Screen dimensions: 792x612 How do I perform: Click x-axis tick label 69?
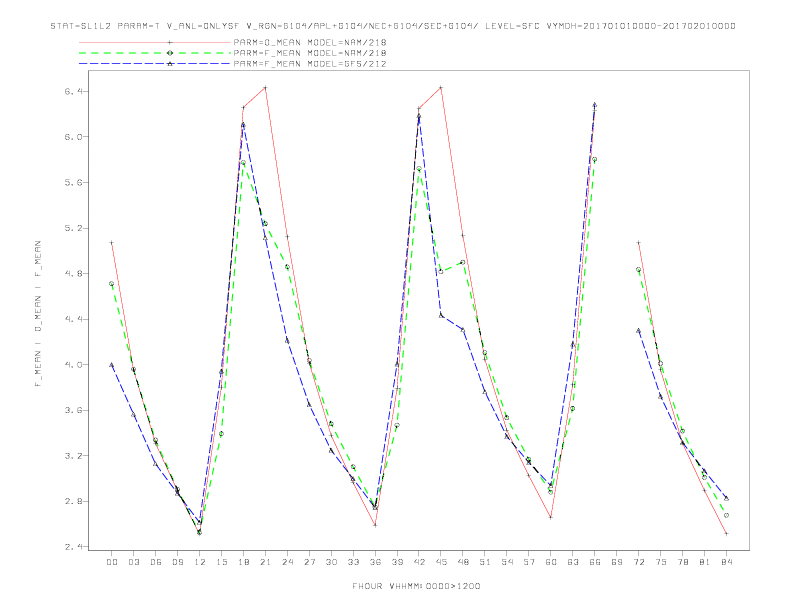[x=617, y=562]
